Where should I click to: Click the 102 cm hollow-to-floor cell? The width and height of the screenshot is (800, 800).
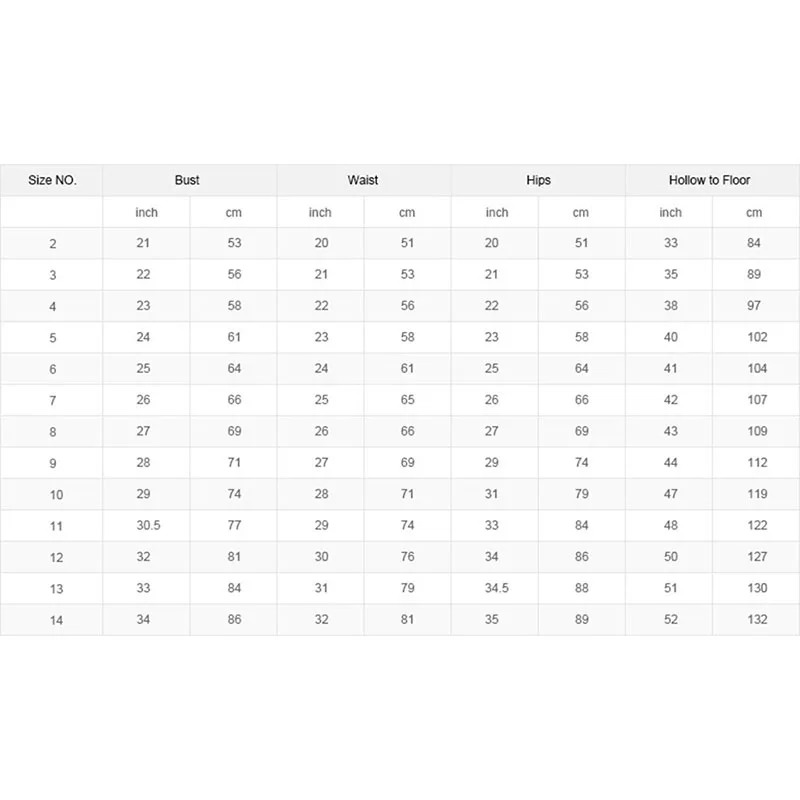point(757,337)
